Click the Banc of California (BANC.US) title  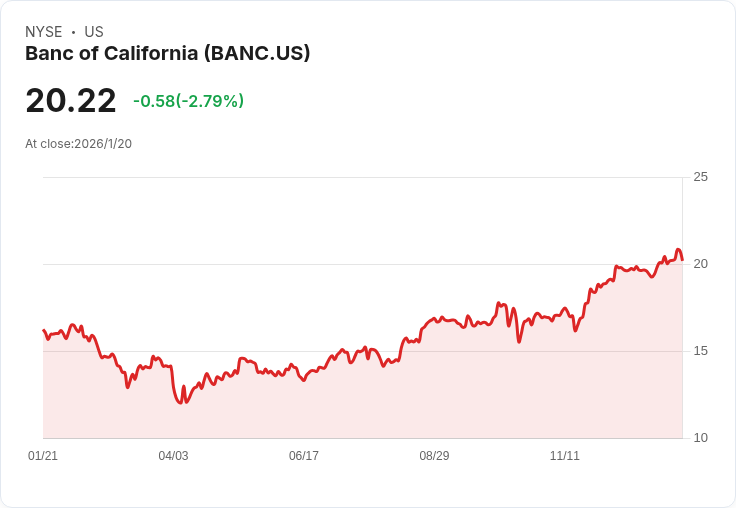click(168, 54)
